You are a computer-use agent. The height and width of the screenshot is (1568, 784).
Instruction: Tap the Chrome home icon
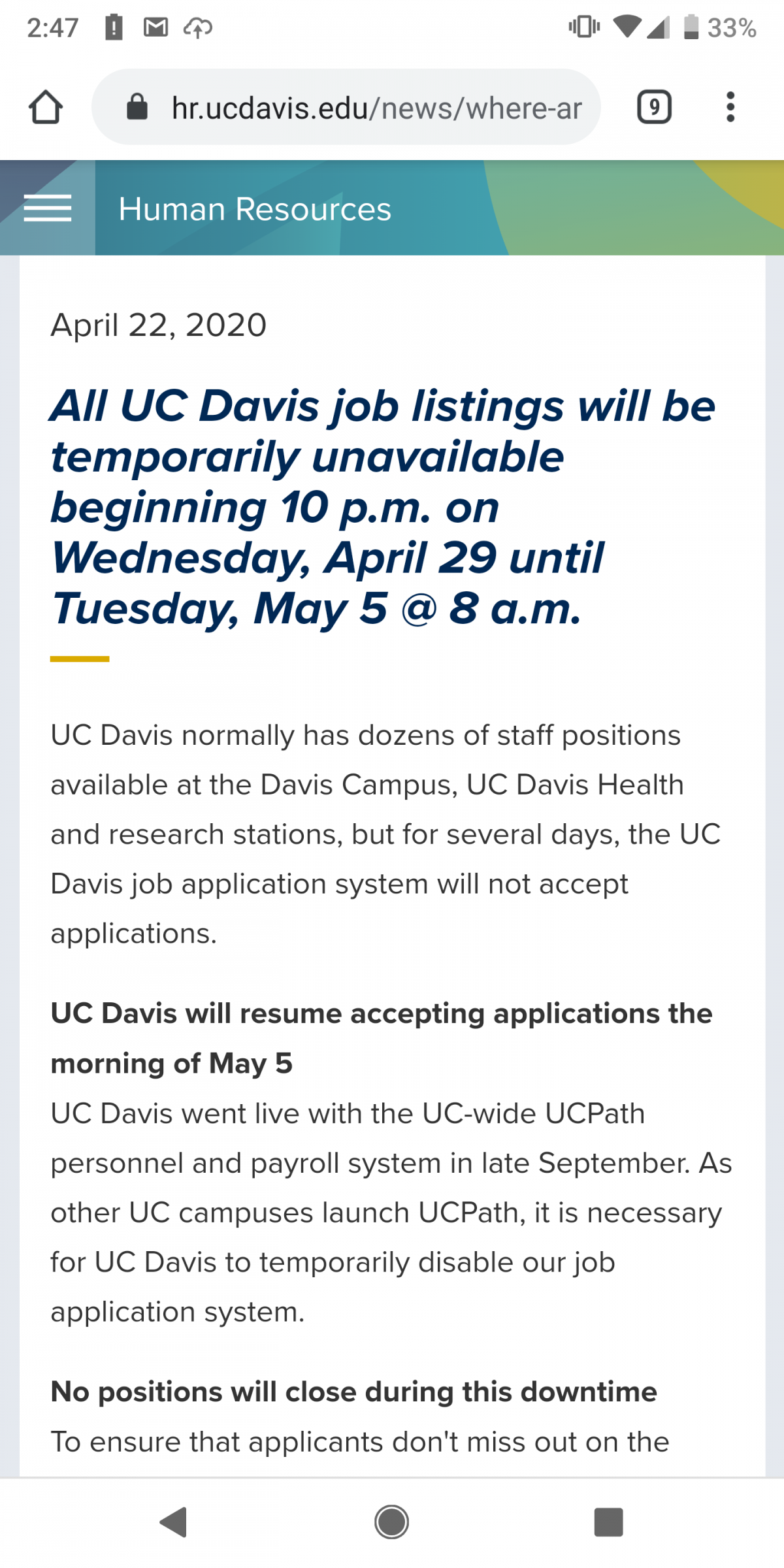[46, 107]
